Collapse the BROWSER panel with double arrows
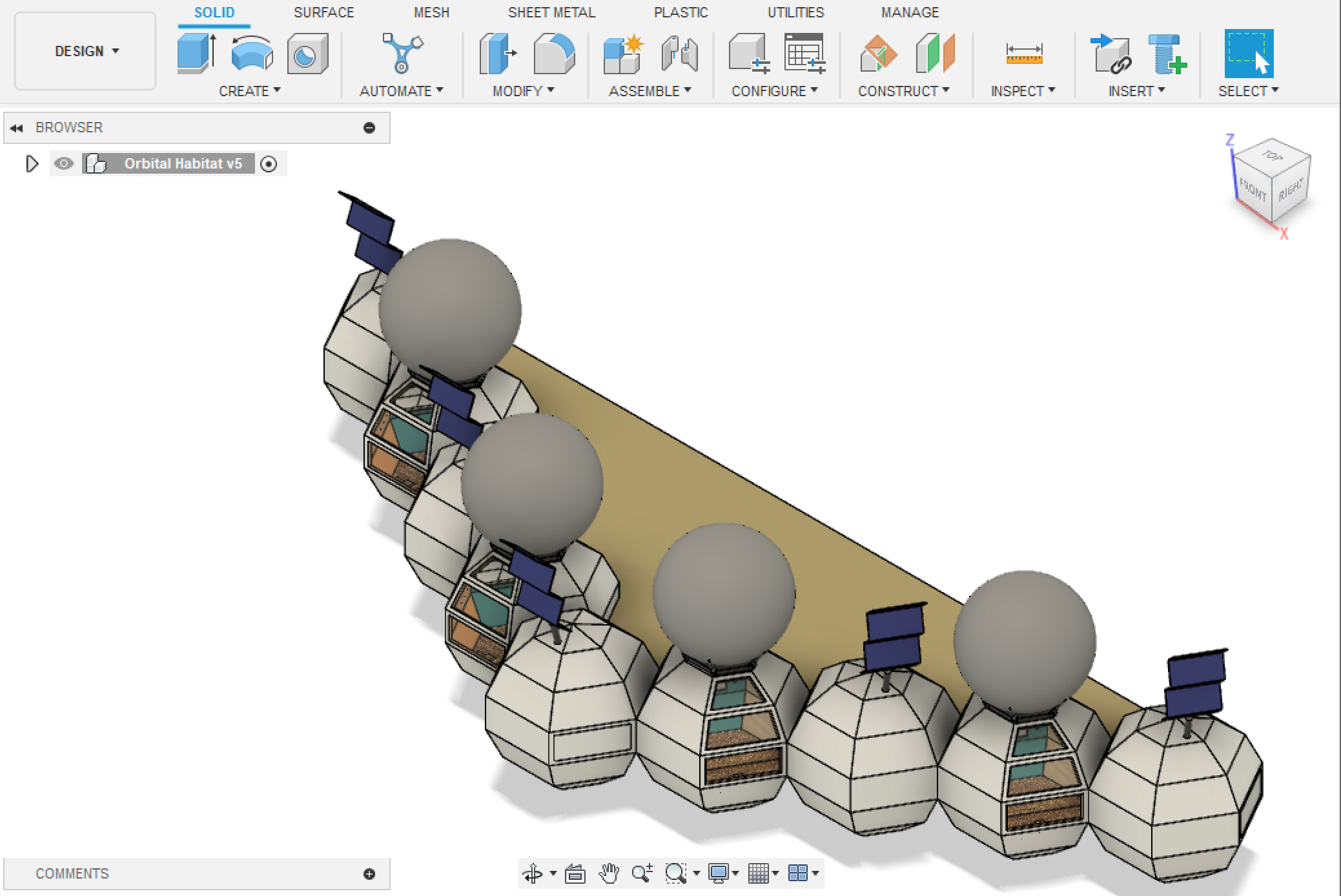Image resolution: width=1341 pixels, height=896 pixels. 17,128
